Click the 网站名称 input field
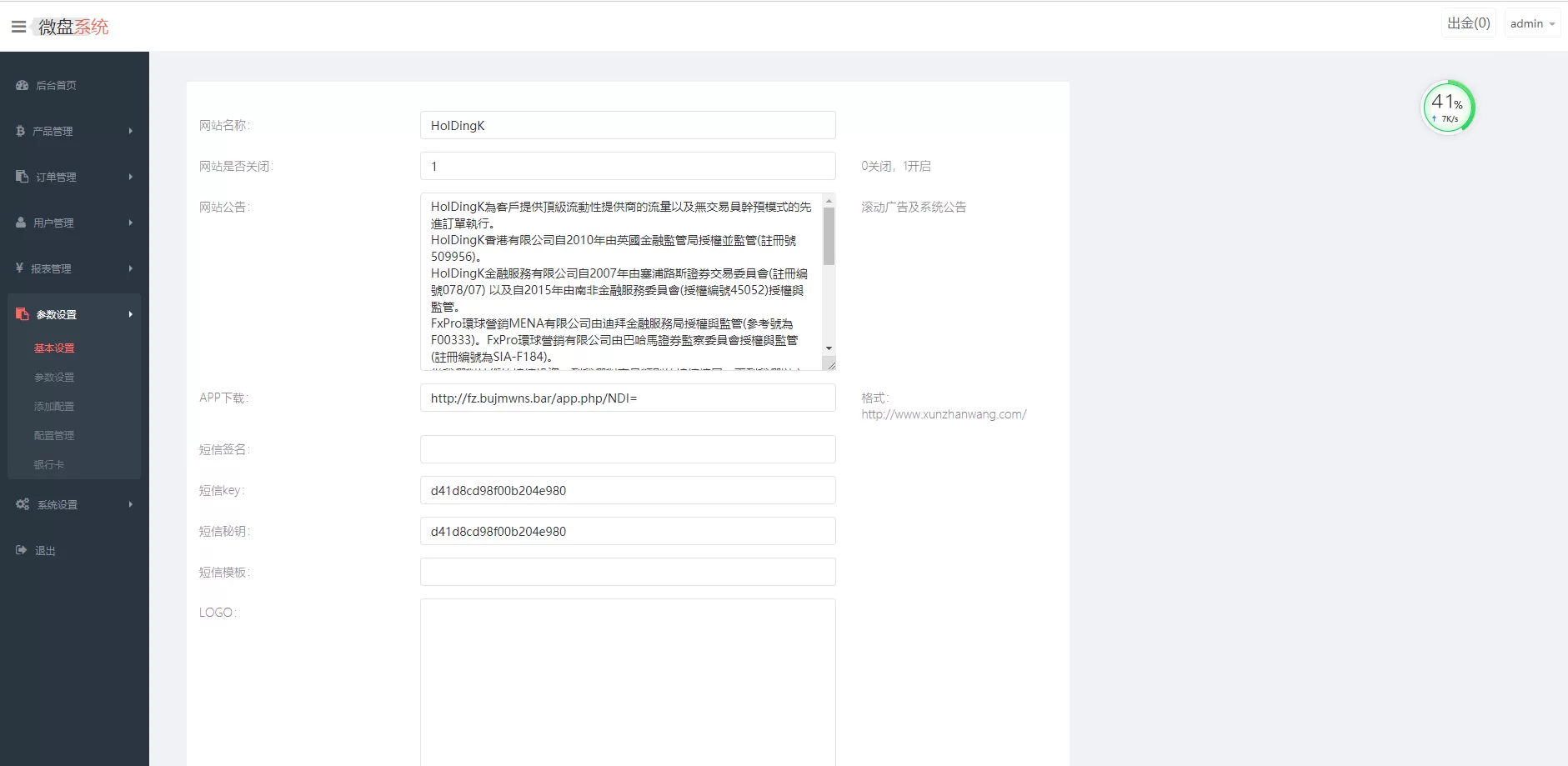1568x766 pixels. (x=628, y=125)
